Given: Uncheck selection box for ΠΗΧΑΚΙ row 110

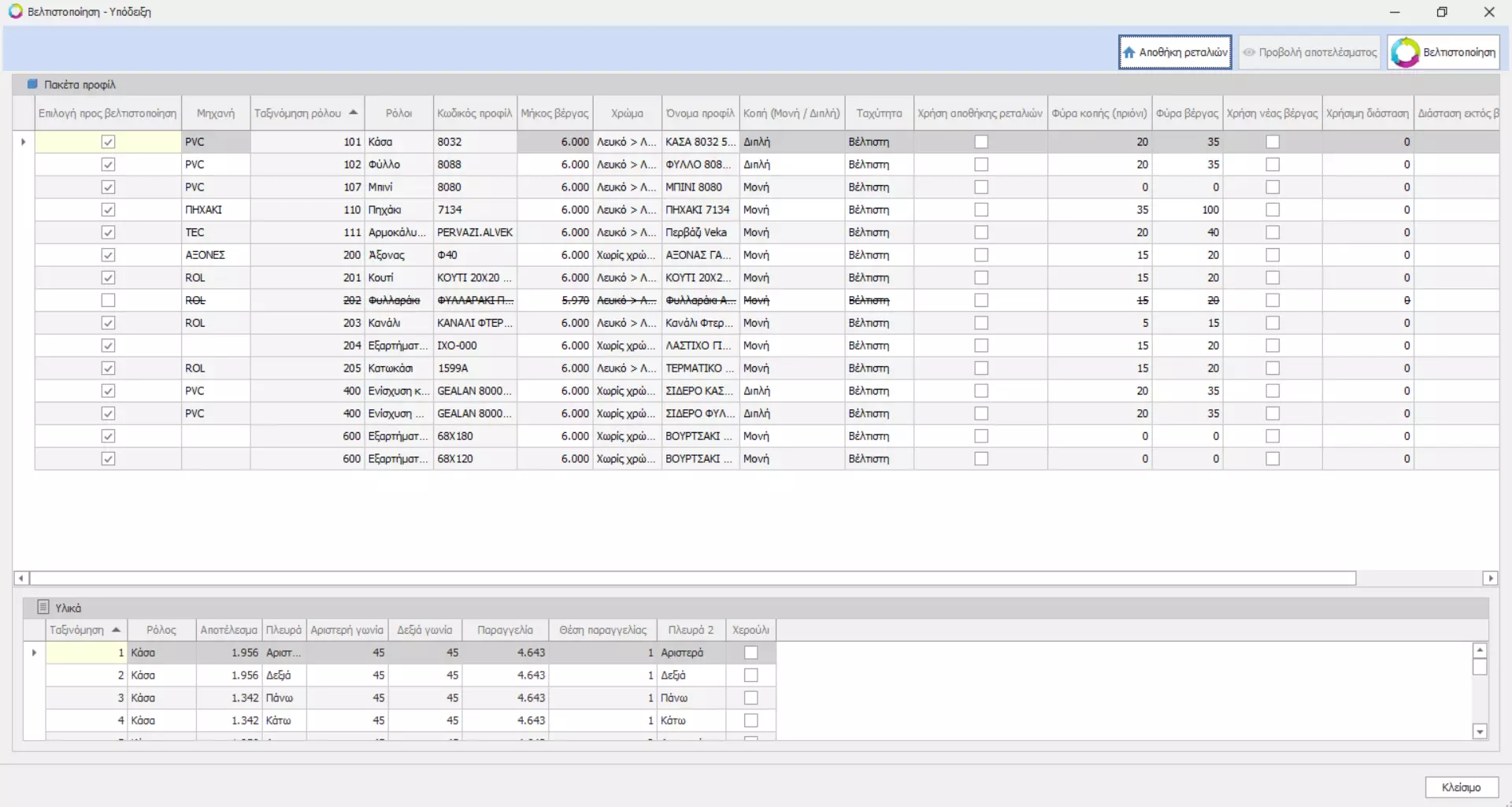Looking at the screenshot, I should (108, 210).
